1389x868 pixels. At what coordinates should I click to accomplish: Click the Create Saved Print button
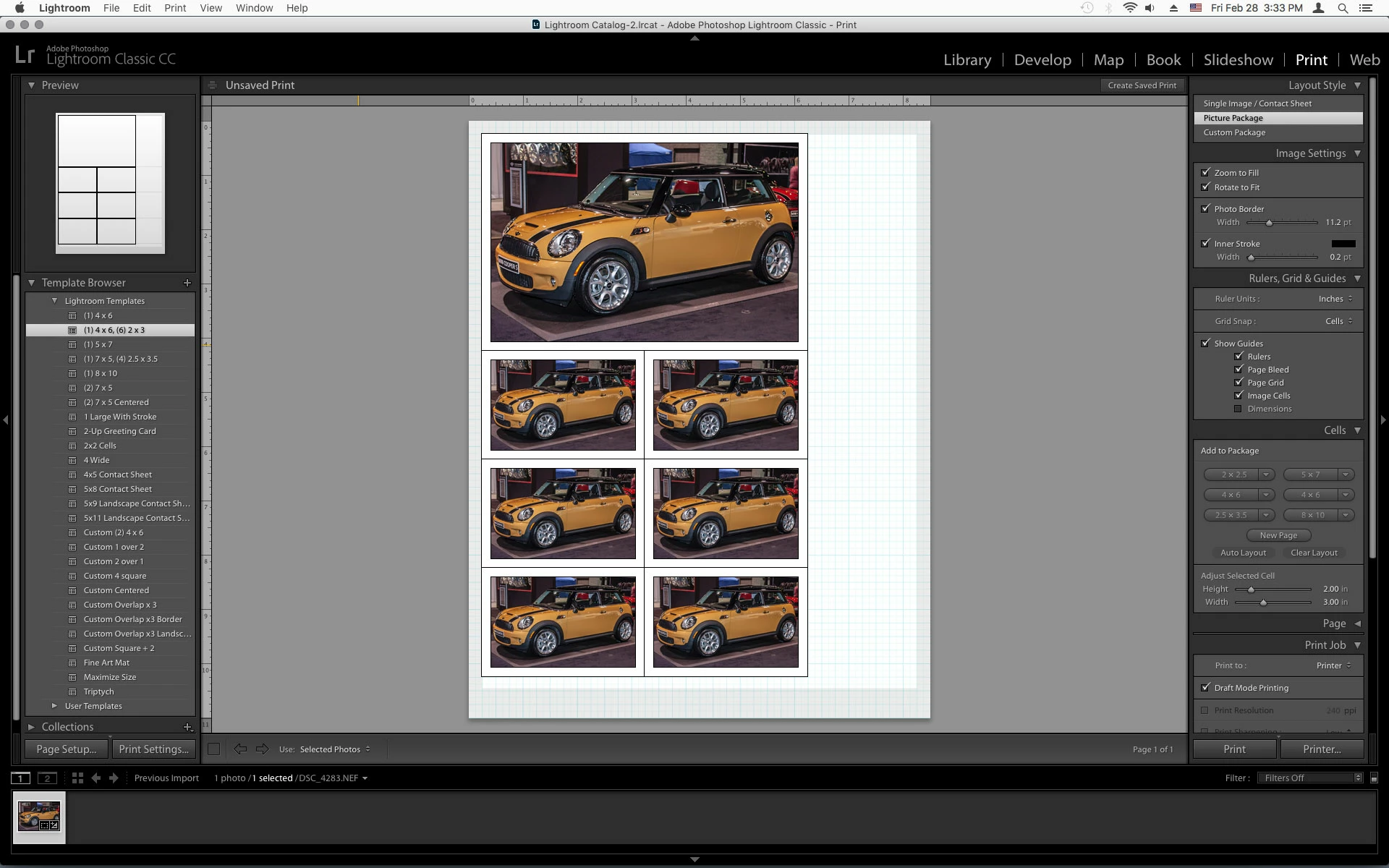tap(1142, 85)
